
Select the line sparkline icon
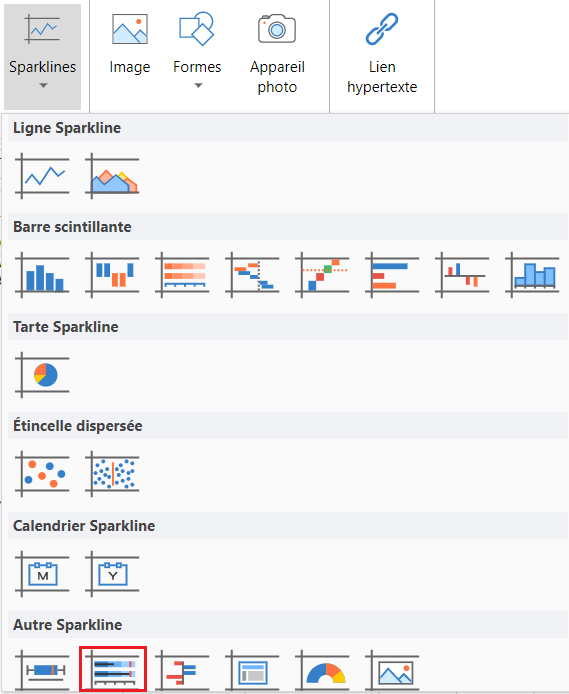pos(42,176)
